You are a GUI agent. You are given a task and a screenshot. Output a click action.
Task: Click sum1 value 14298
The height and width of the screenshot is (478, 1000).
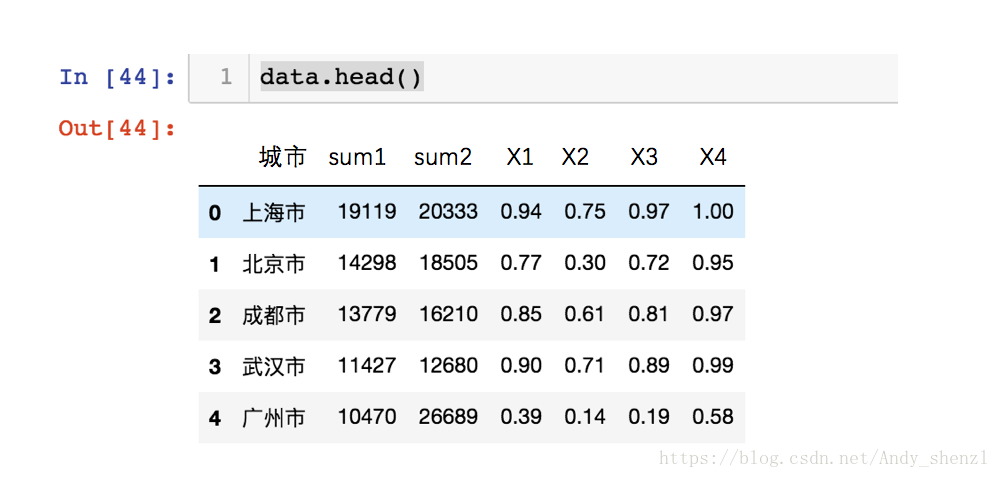(367, 263)
